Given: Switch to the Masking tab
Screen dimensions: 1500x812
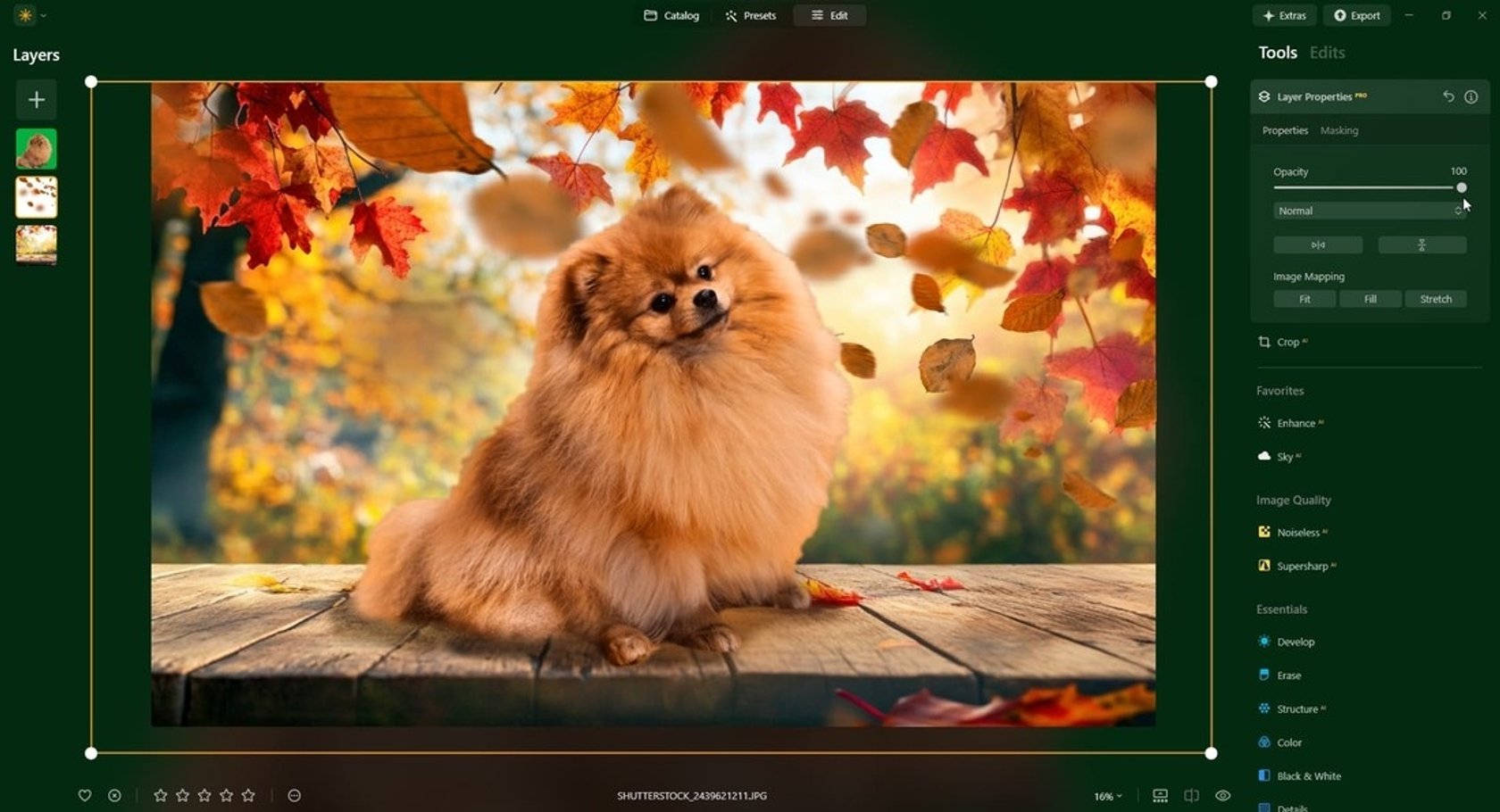Looking at the screenshot, I should [1339, 130].
